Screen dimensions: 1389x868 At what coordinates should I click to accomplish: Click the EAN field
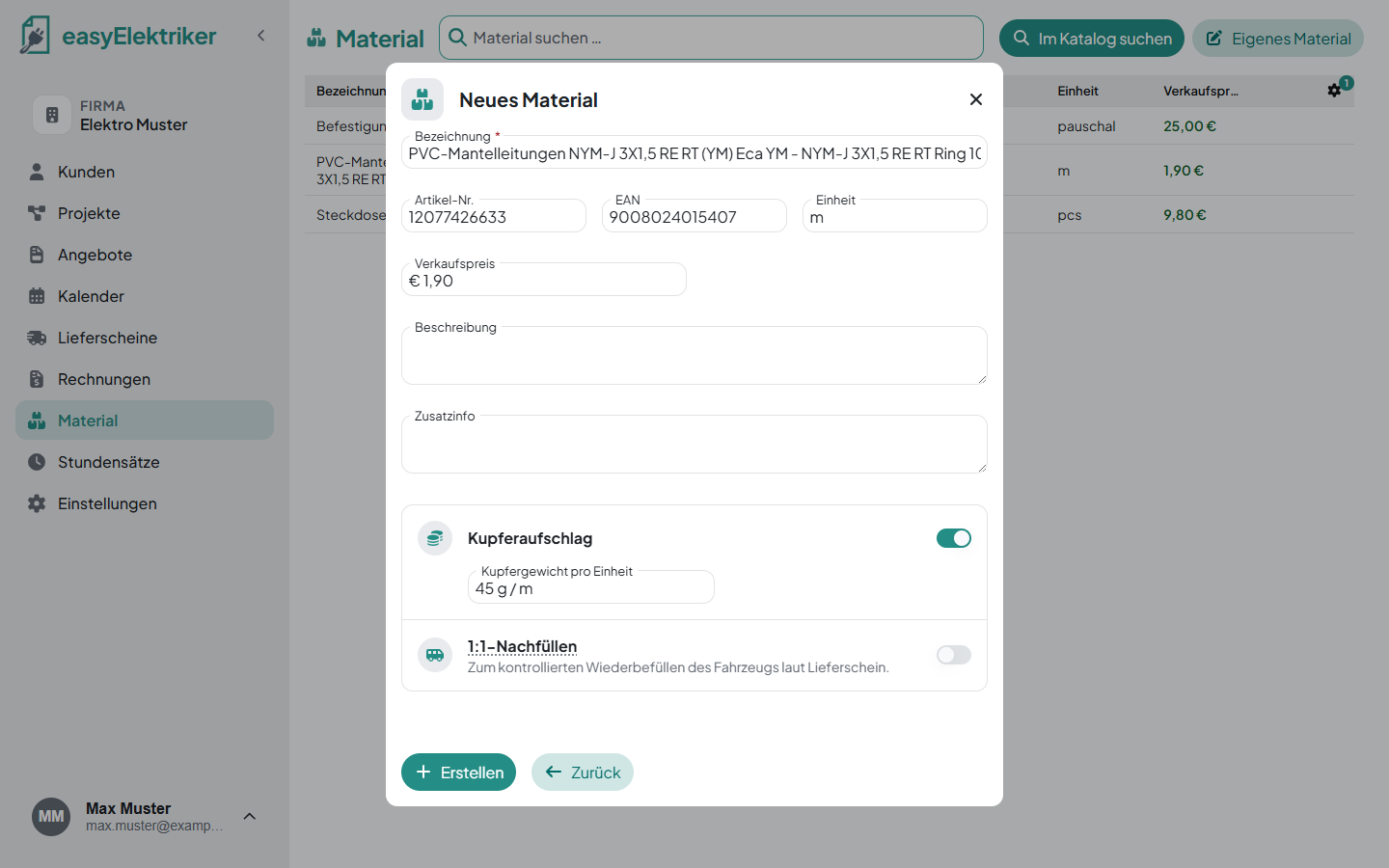[694, 217]
